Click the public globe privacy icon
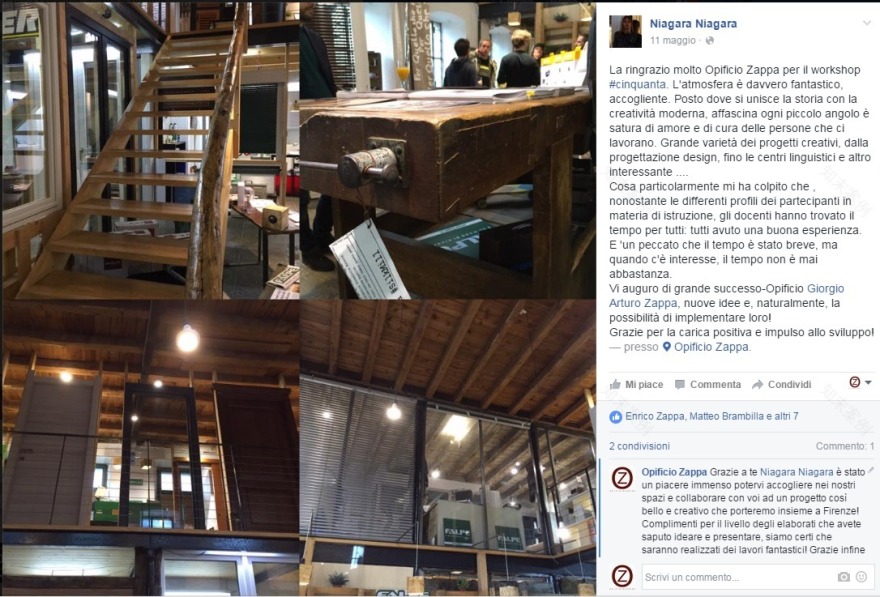The image size is (880, 597). click(x=709, y=40)
